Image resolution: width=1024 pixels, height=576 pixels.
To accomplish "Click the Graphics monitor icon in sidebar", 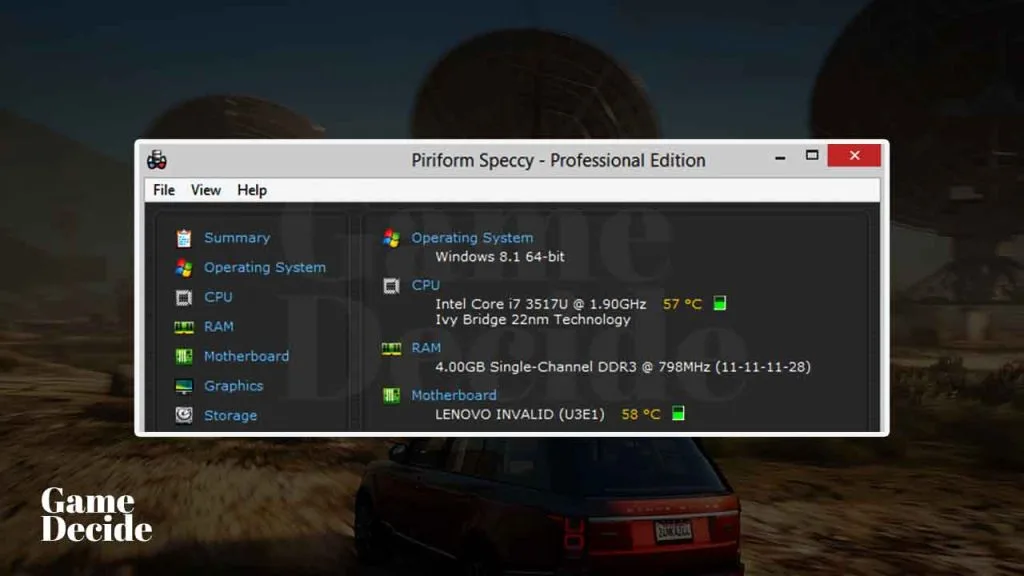I will [x=184, y=386].
